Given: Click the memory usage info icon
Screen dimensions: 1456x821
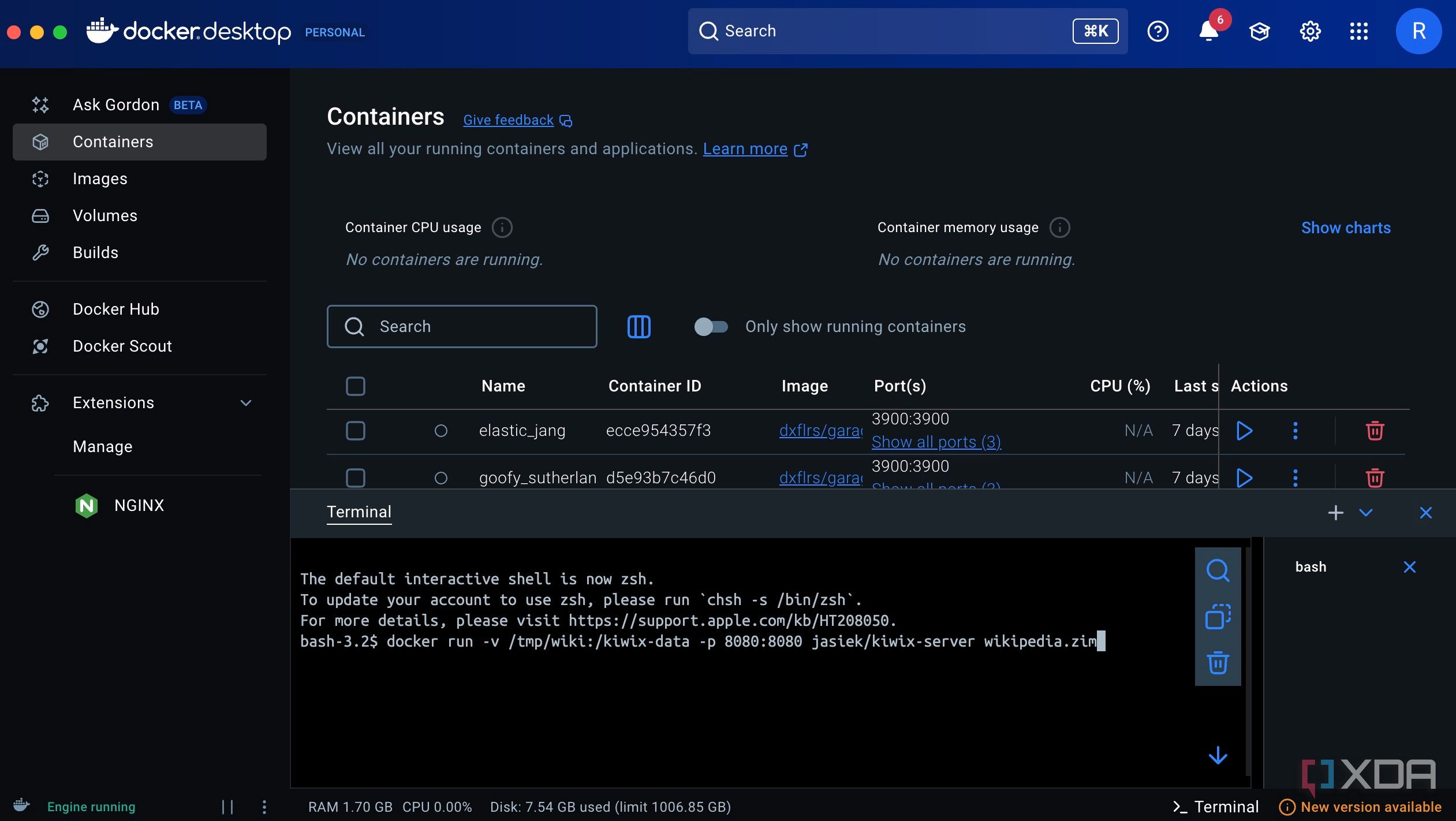Looking at the screenshot, I should (1059, 227).
